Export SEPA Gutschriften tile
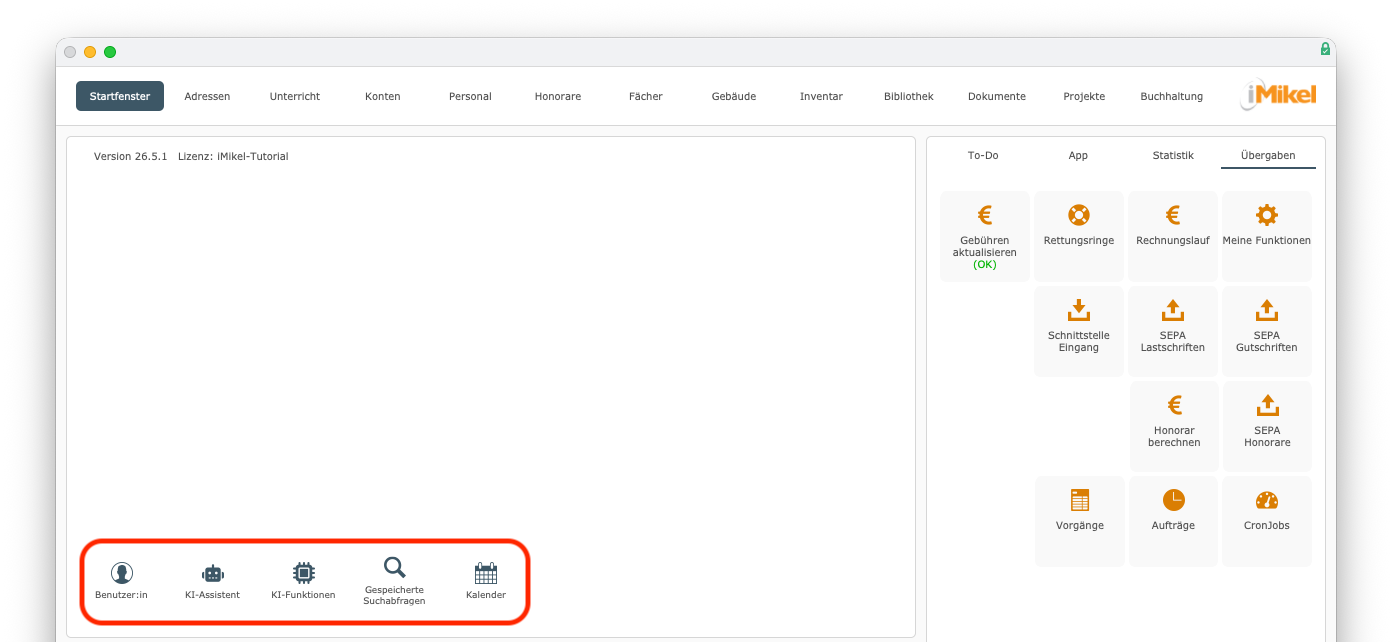The width and height of the screenshot is (1392, 642). (1267, 331)
